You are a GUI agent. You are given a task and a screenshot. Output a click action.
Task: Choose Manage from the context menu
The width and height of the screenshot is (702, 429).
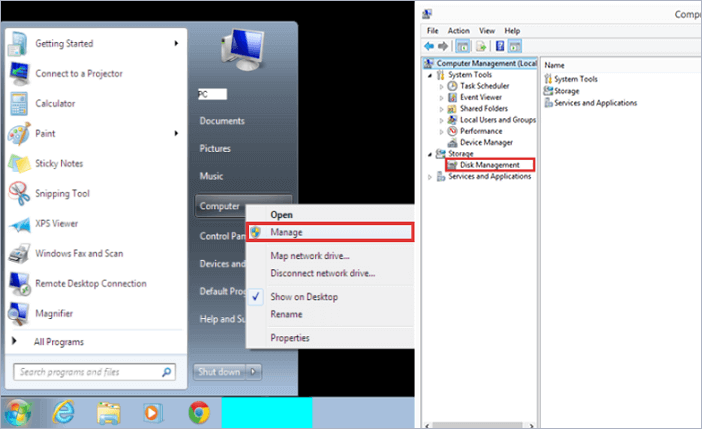(330, 232)
